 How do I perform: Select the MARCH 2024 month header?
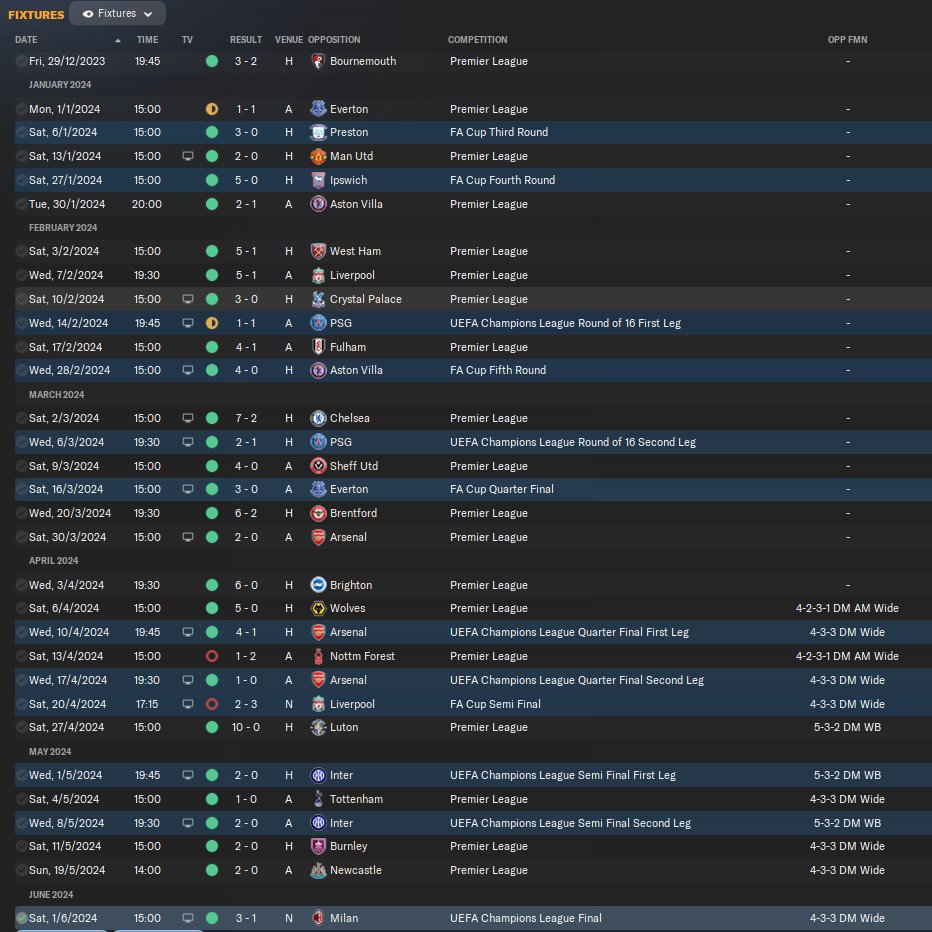56,395
